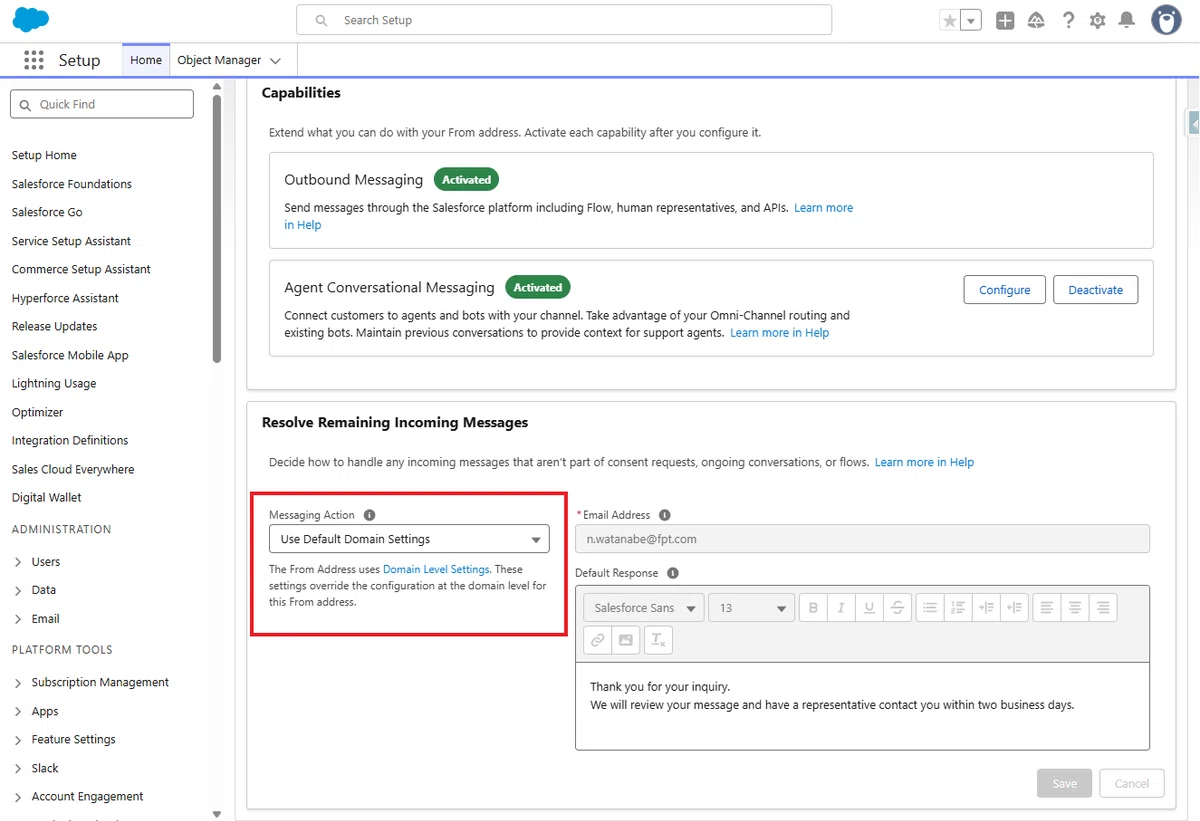Open Learn more in Help for Outbound Messaging

pos(824,208)
